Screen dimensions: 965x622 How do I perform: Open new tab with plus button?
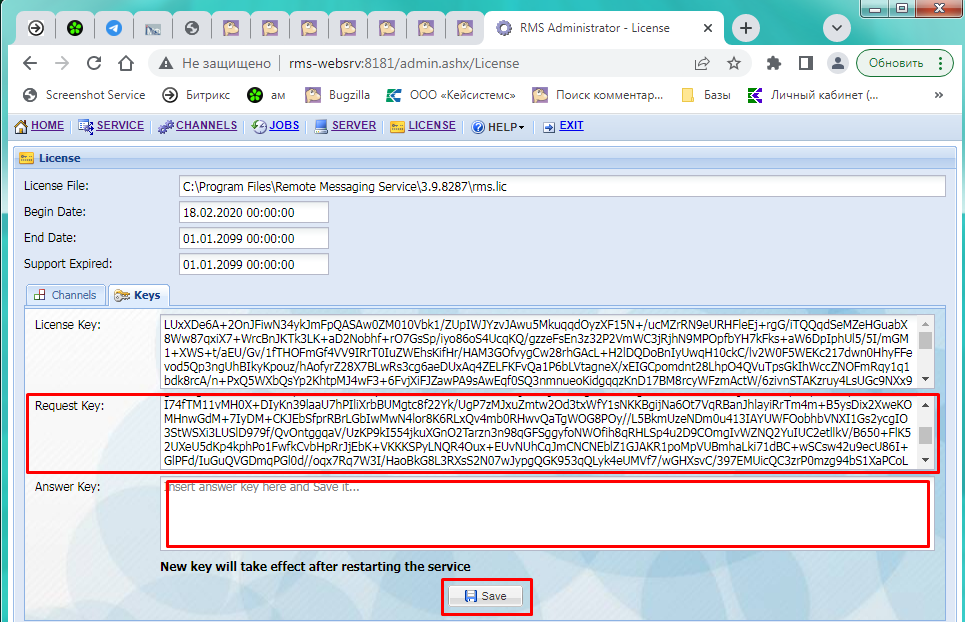coord(746,28)
